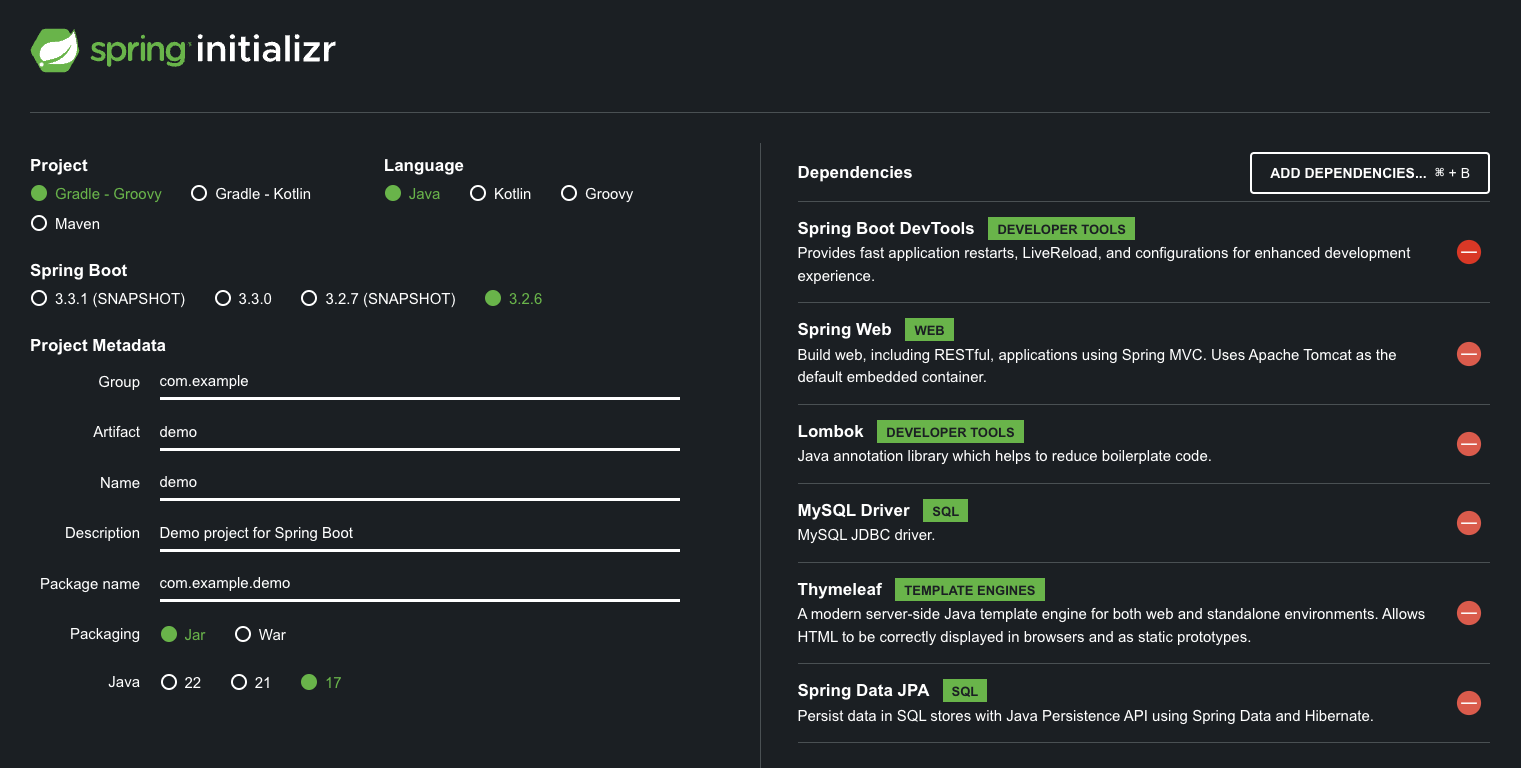Viewport: 1521px width, 768px height.
Task: Remove the Lombok dependency
Action: [1468, 444]
